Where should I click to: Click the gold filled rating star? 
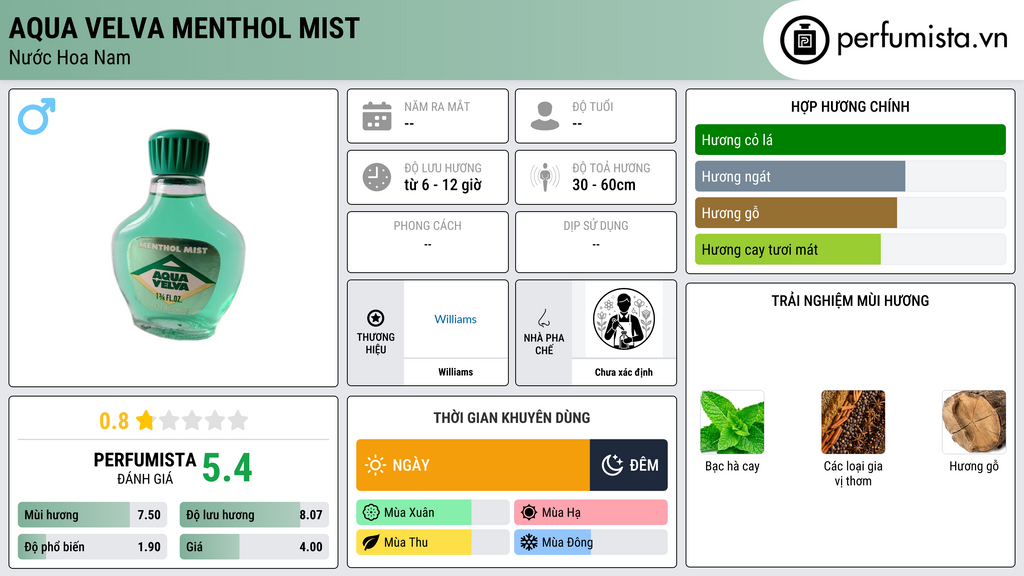tap(146, 420)
